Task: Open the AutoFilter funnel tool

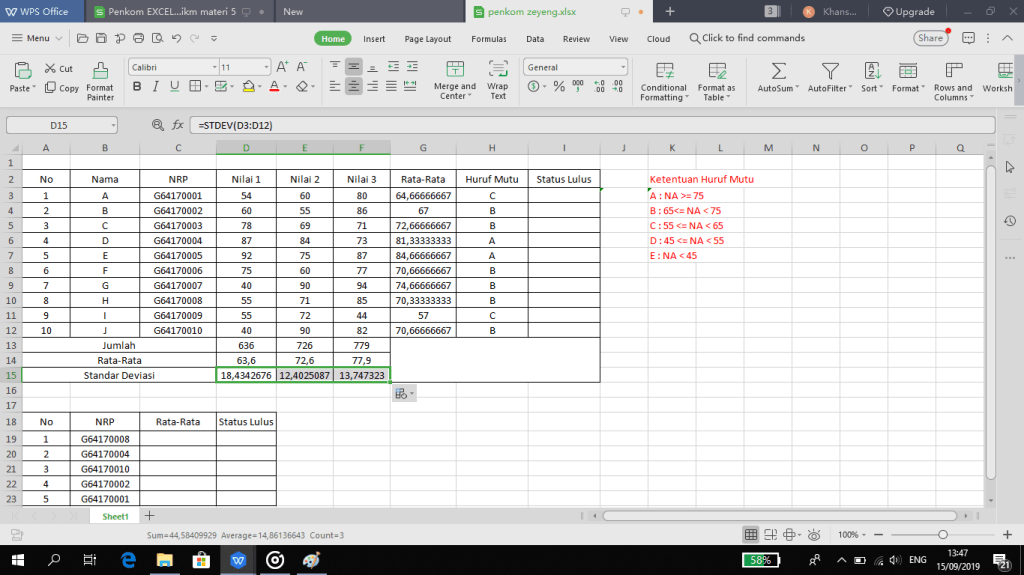Action: (830, 72)
